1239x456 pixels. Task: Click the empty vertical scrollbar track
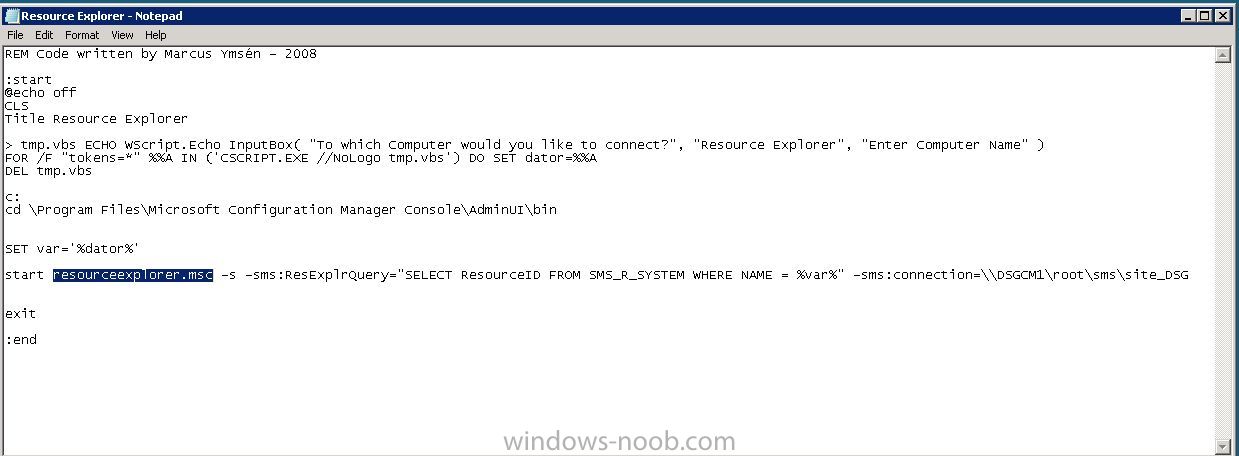(1223, 250)
